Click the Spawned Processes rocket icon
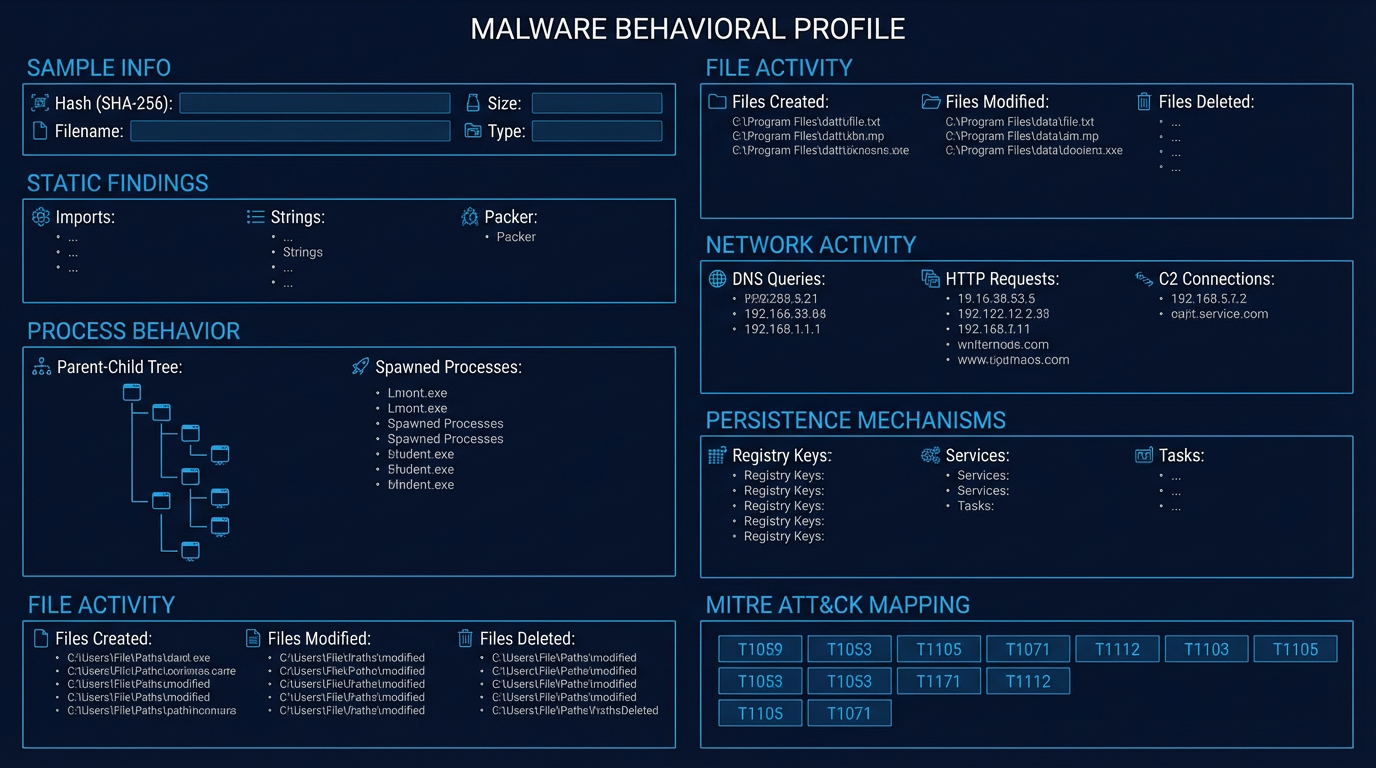The height and width of the screenshot is (768, 1376). click(x=359, y=366)
